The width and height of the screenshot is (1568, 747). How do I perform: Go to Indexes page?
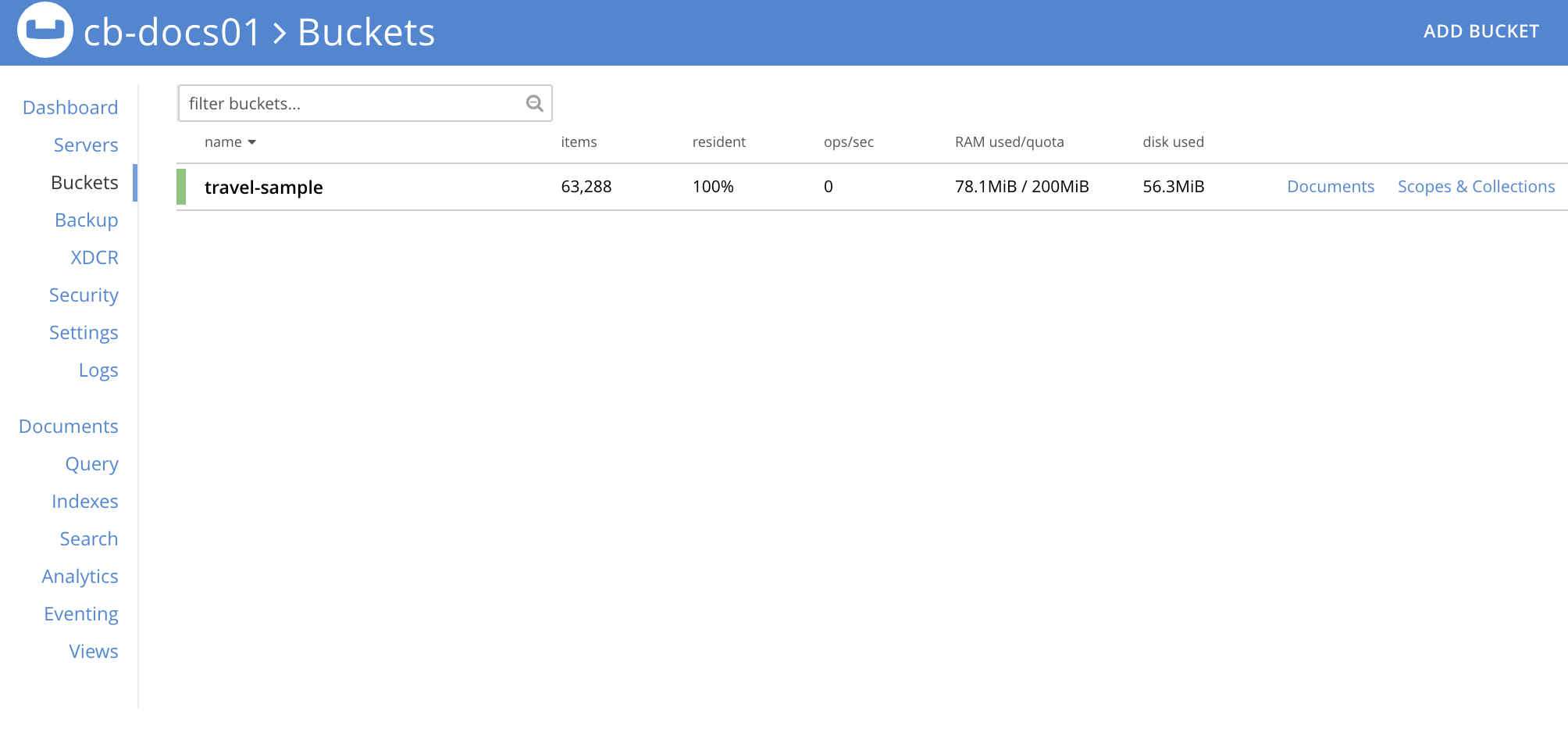coord(84,502)
